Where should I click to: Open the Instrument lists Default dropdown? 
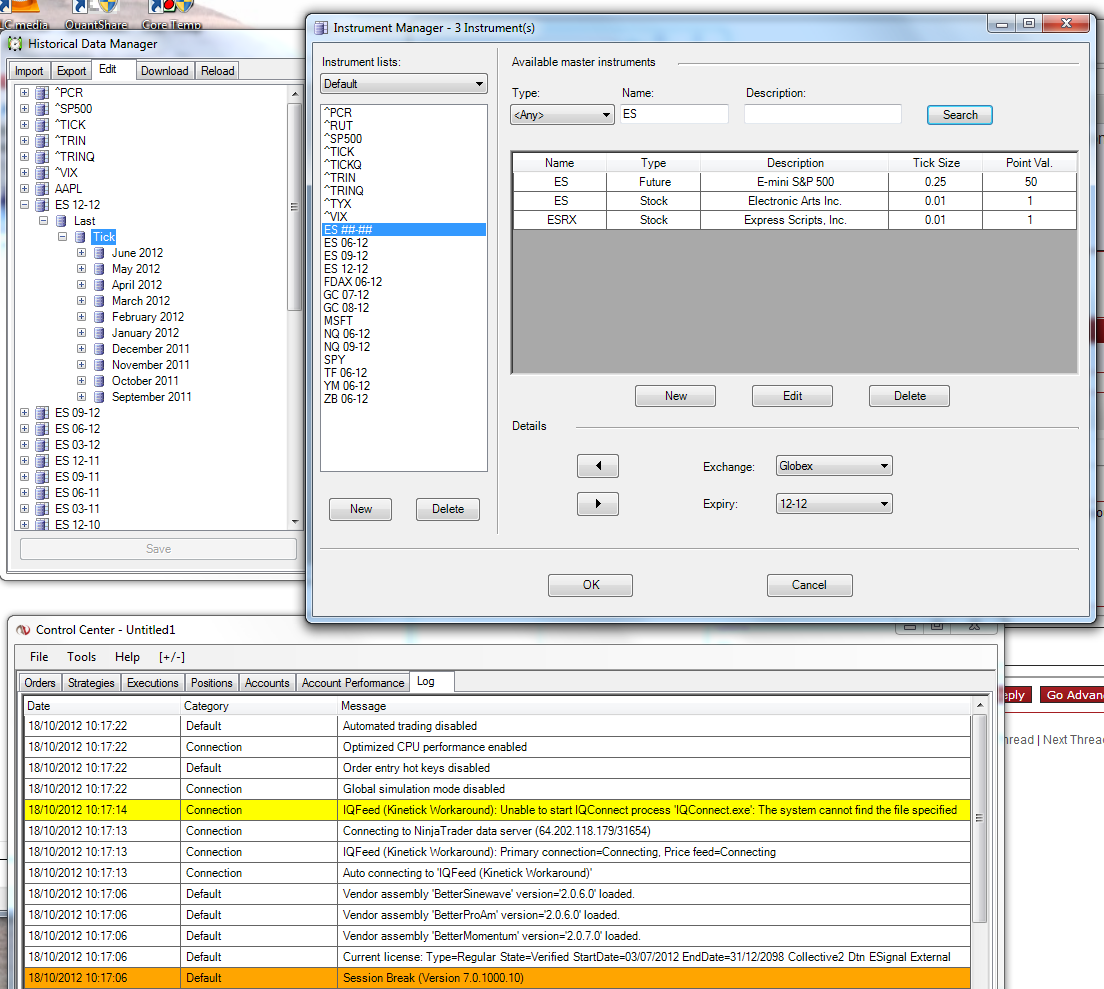click(403, 84)
